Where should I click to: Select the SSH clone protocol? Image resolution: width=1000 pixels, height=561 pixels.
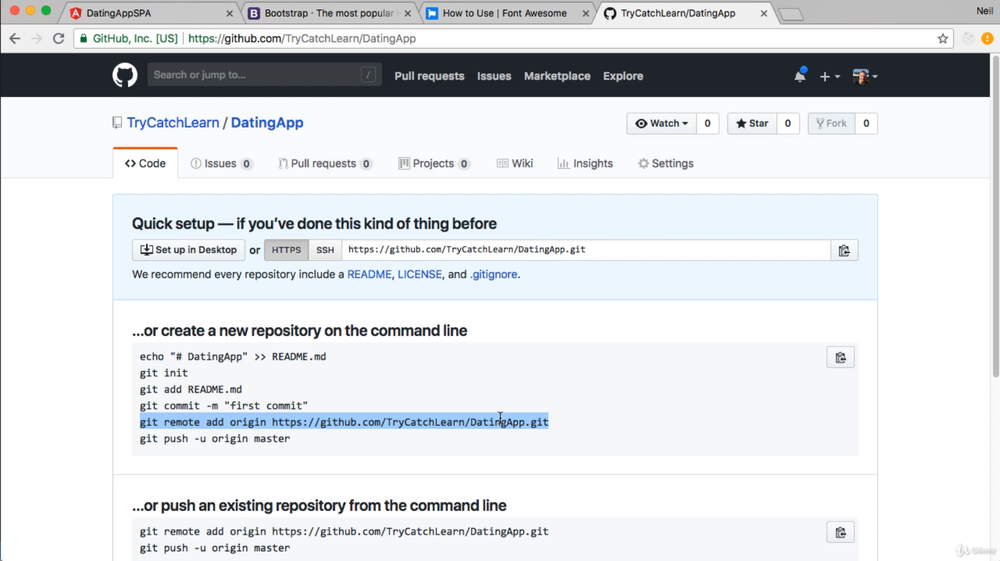coord(325,250)
